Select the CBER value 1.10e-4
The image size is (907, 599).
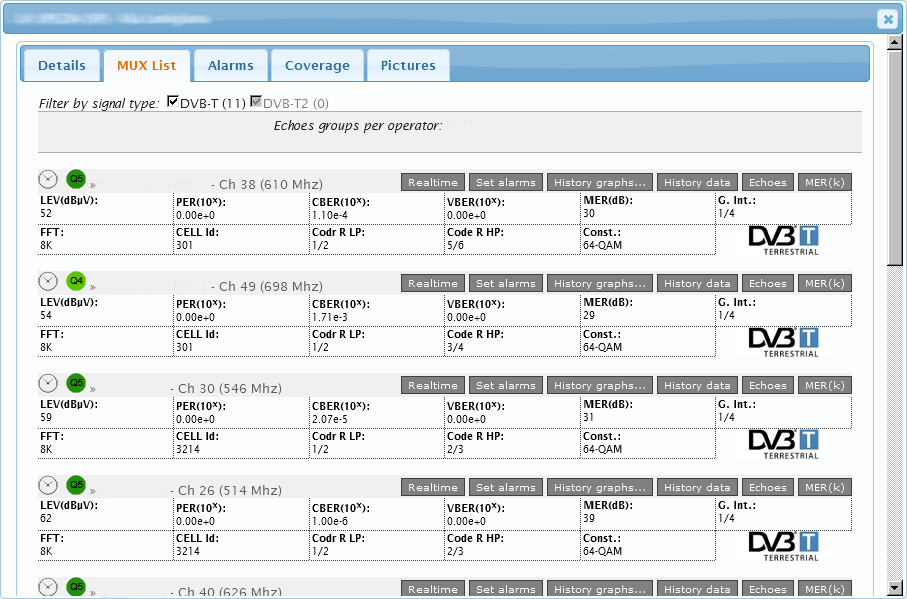pyautogui.click(x=331, y=215)
